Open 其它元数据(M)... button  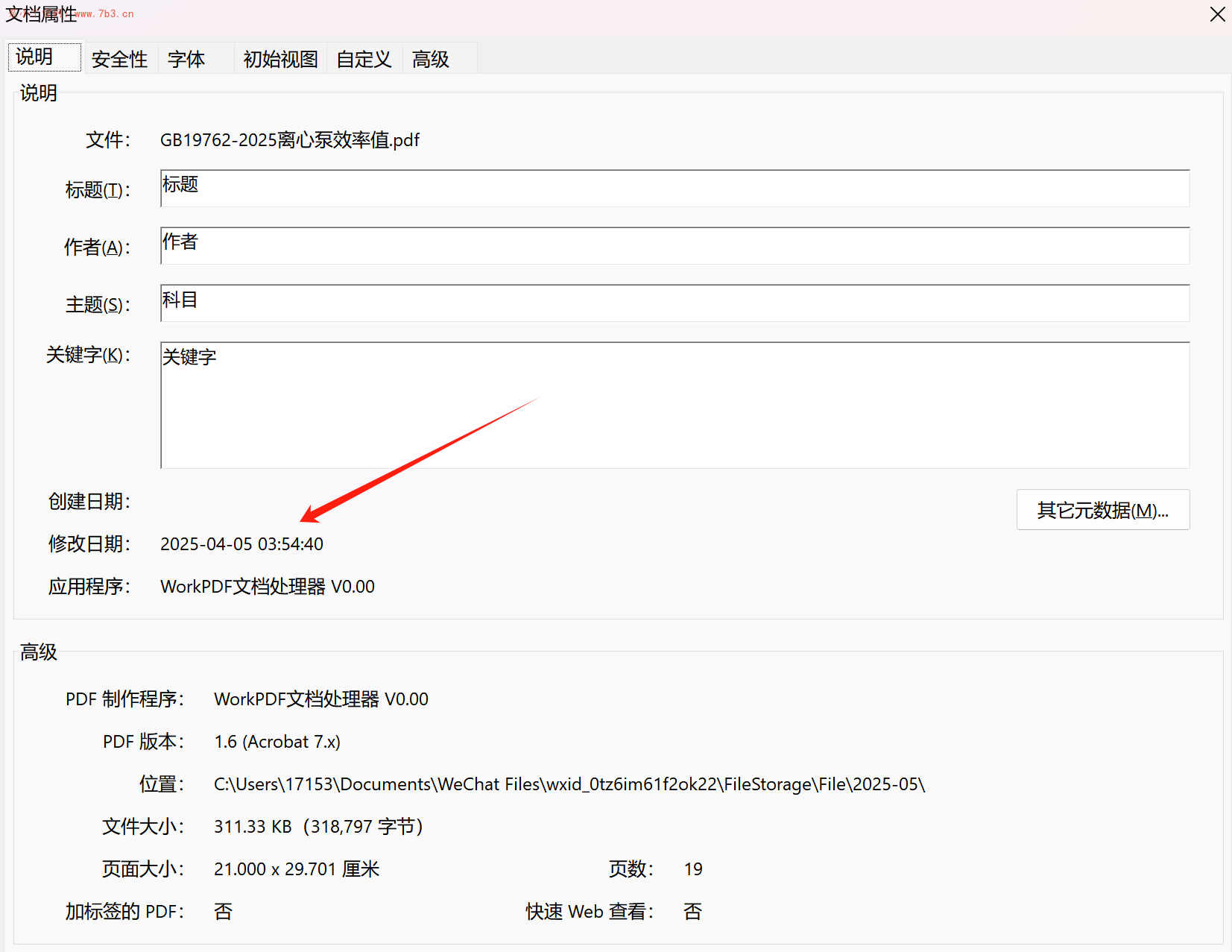(1103, 510)
